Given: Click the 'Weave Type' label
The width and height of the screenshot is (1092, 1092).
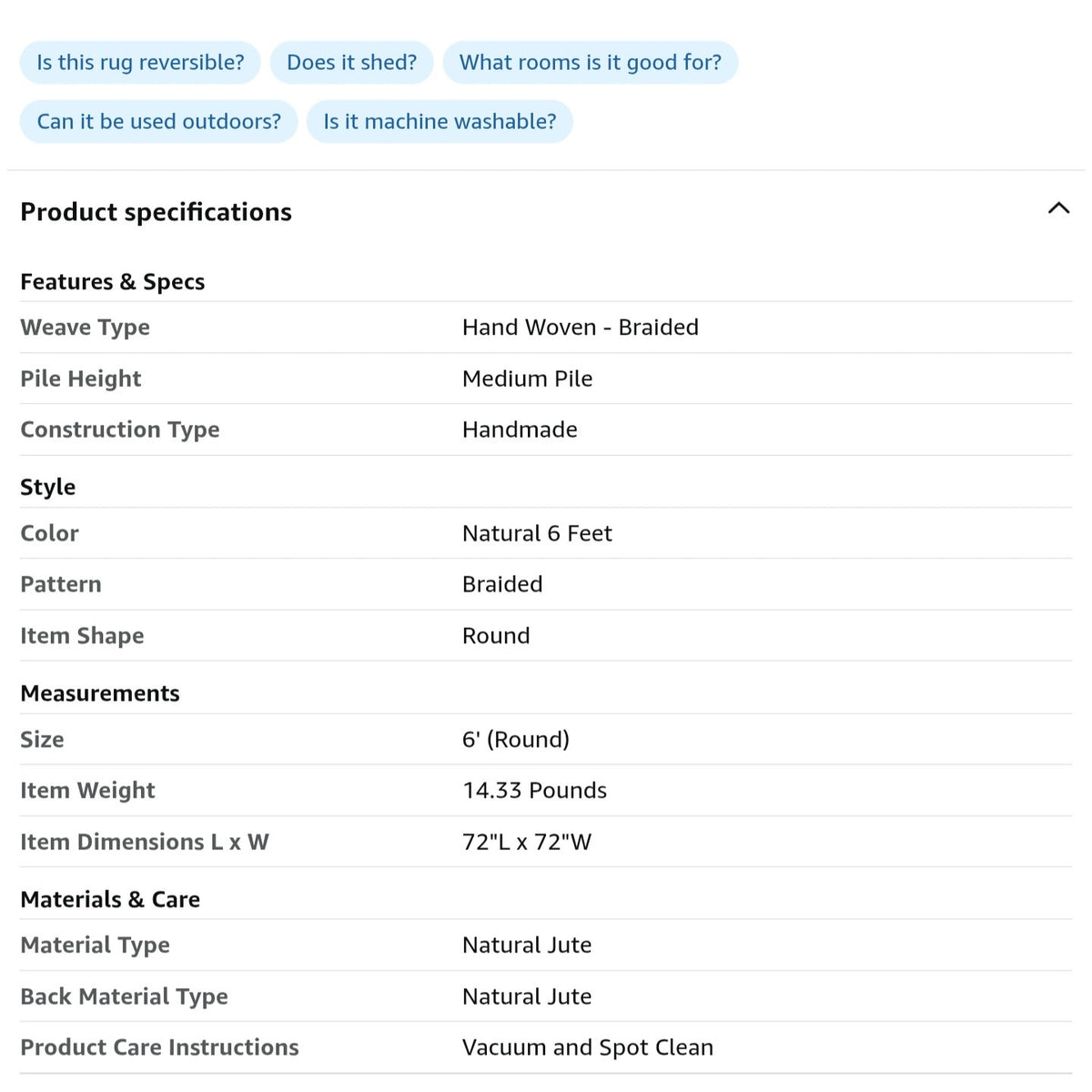Looking at the screenshot, I should (x=85, y=328).
